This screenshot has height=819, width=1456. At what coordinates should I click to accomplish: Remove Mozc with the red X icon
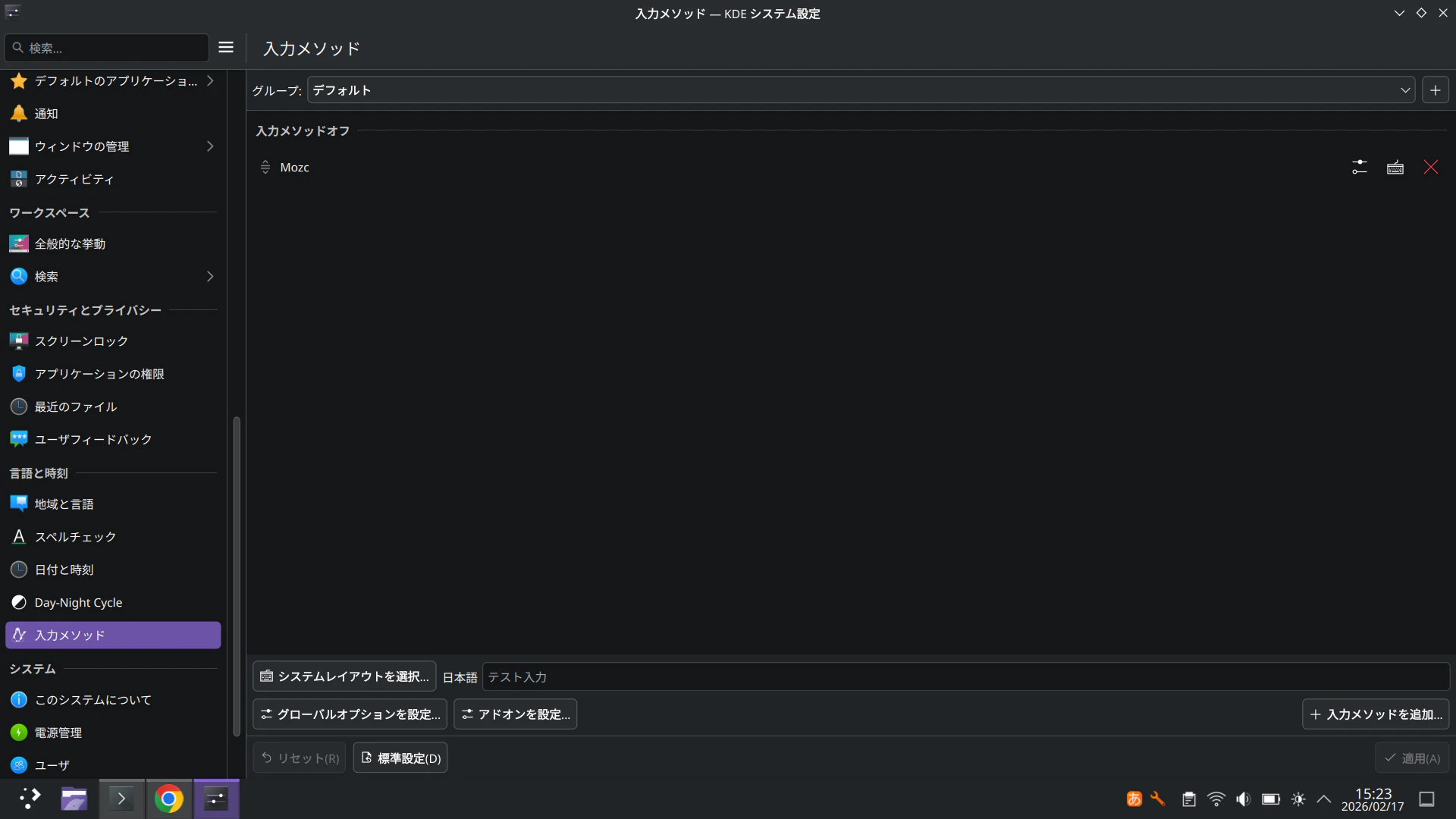tap(1431, 167)
